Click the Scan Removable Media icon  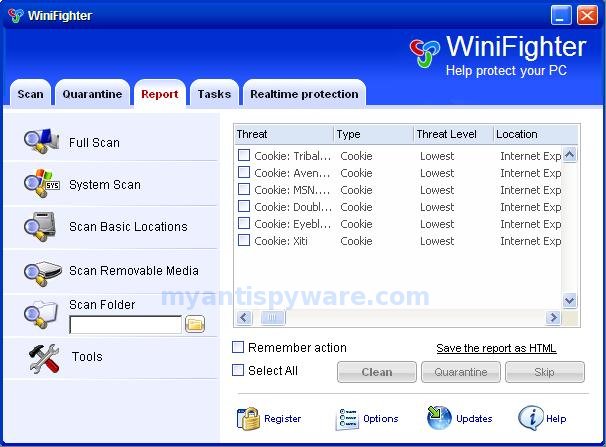point(42,273)
